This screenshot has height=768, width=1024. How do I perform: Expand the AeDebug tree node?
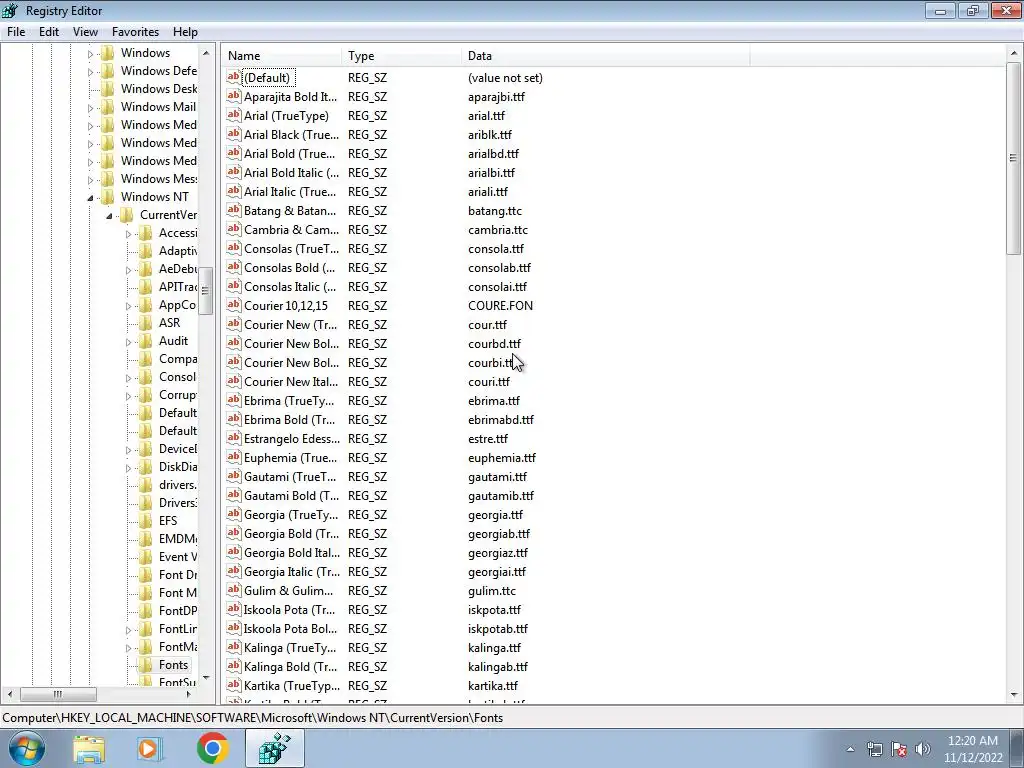tap(128, 270)
